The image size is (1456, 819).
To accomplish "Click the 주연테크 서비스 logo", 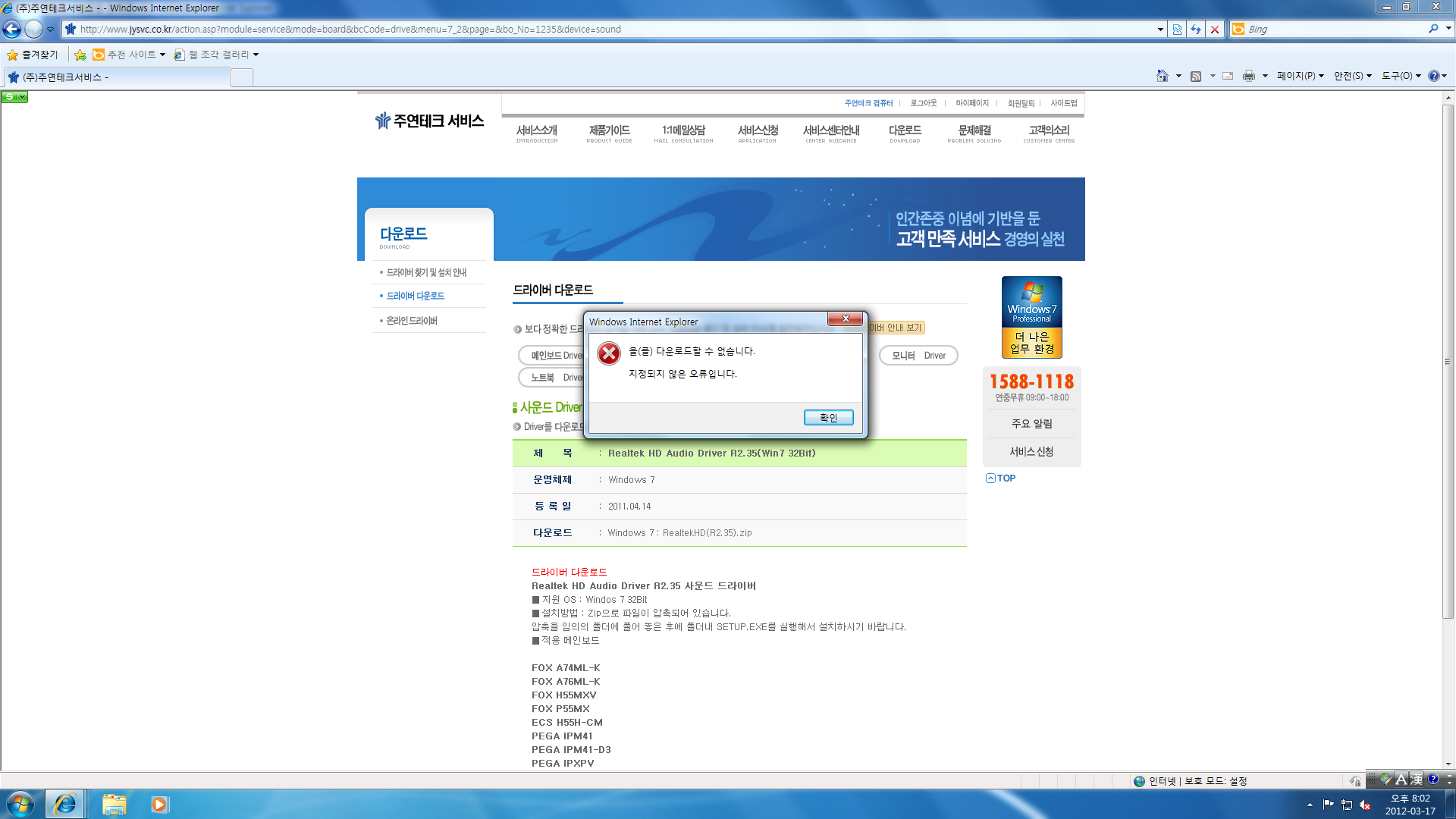I will point(429,121).
